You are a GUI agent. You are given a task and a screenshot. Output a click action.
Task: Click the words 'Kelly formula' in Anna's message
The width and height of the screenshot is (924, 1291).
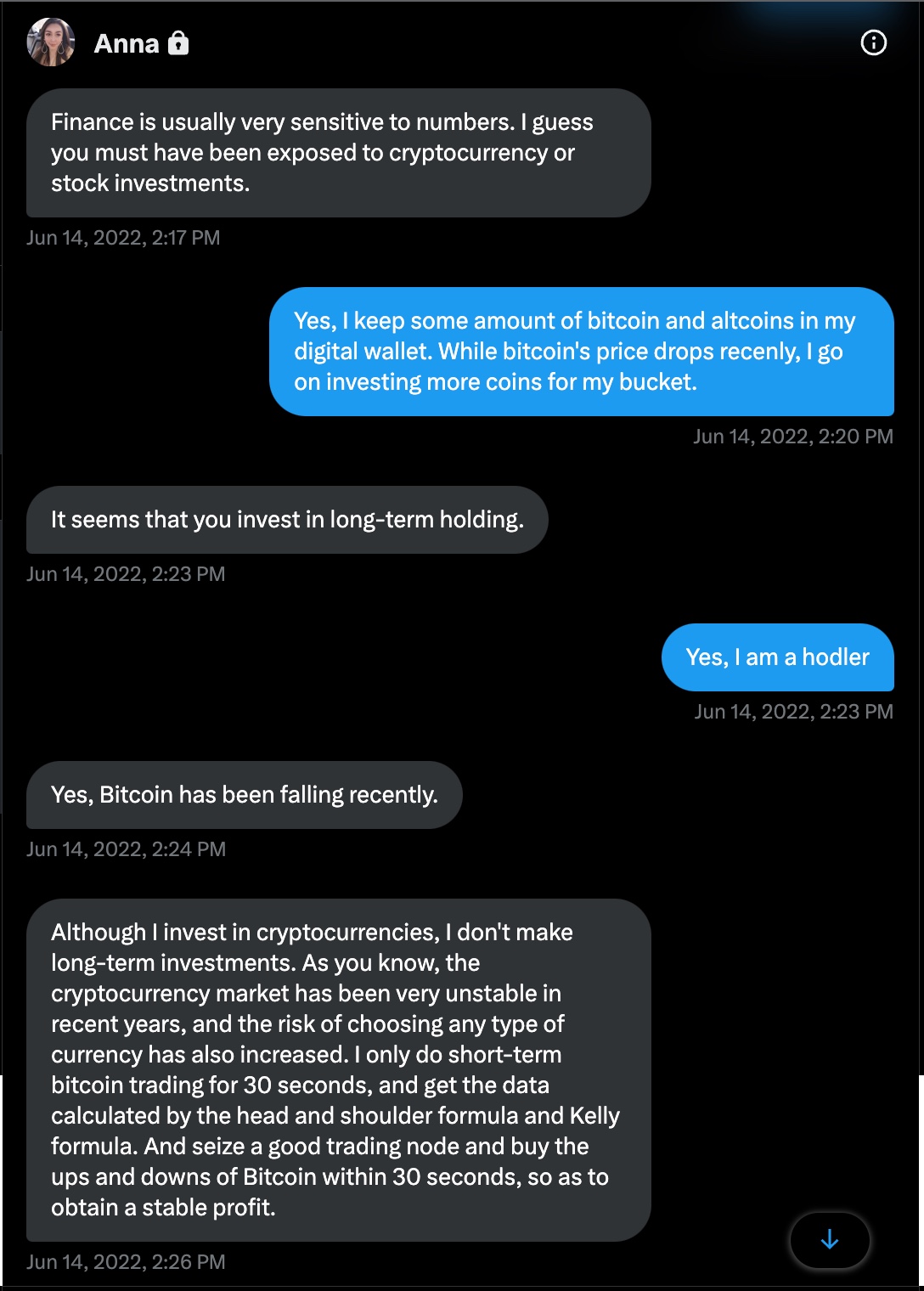[594, 1116]
